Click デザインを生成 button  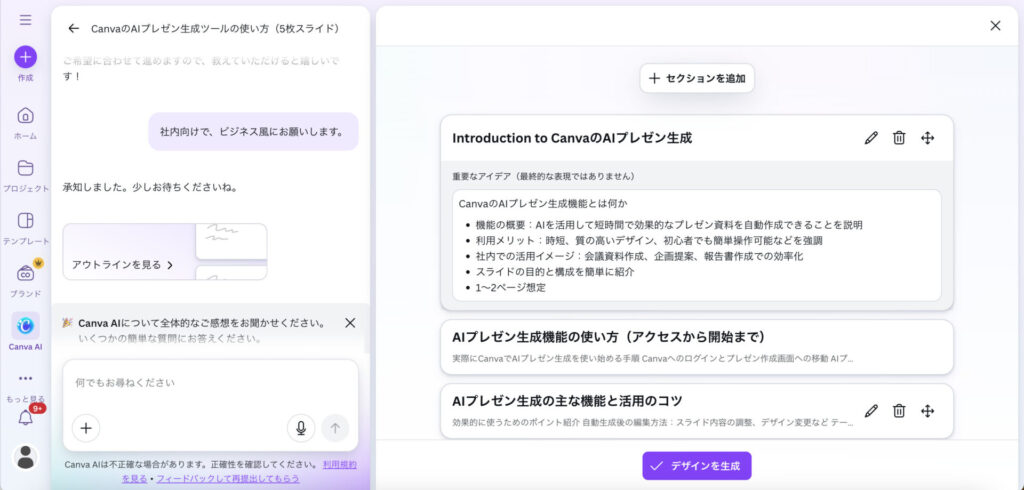[x=696, y=466]
